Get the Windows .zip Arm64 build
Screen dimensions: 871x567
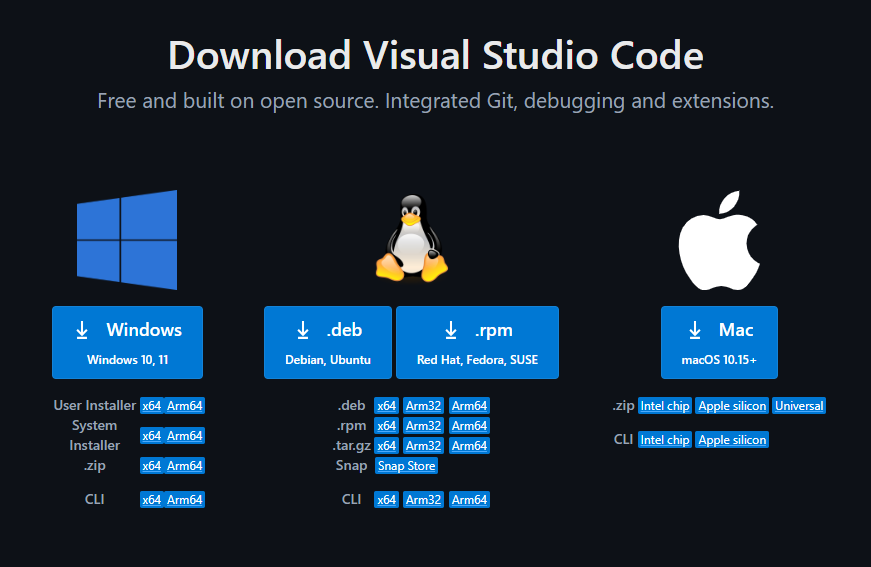pos(184,466)
